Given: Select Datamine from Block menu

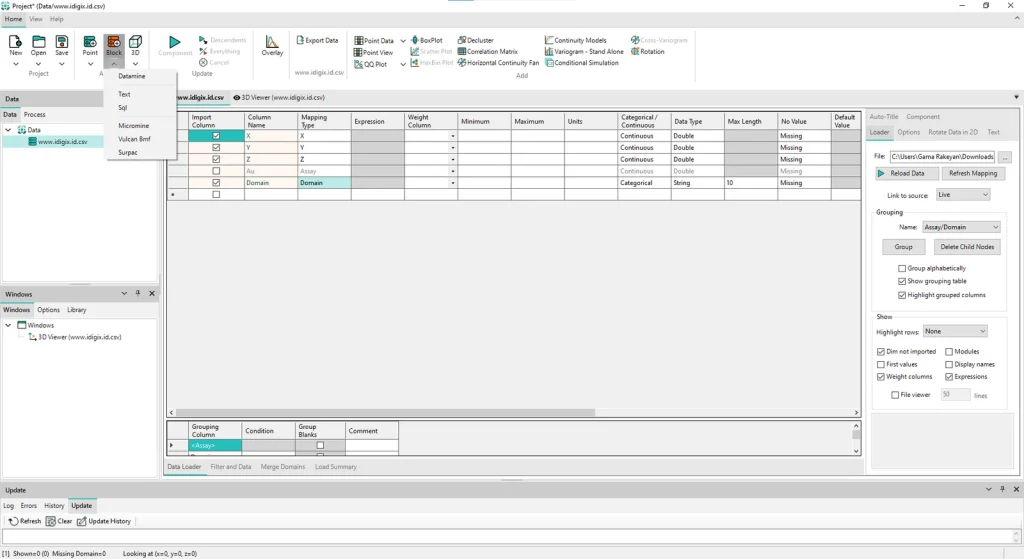Looking at the screenshot, I should click(x=132, y=76).
